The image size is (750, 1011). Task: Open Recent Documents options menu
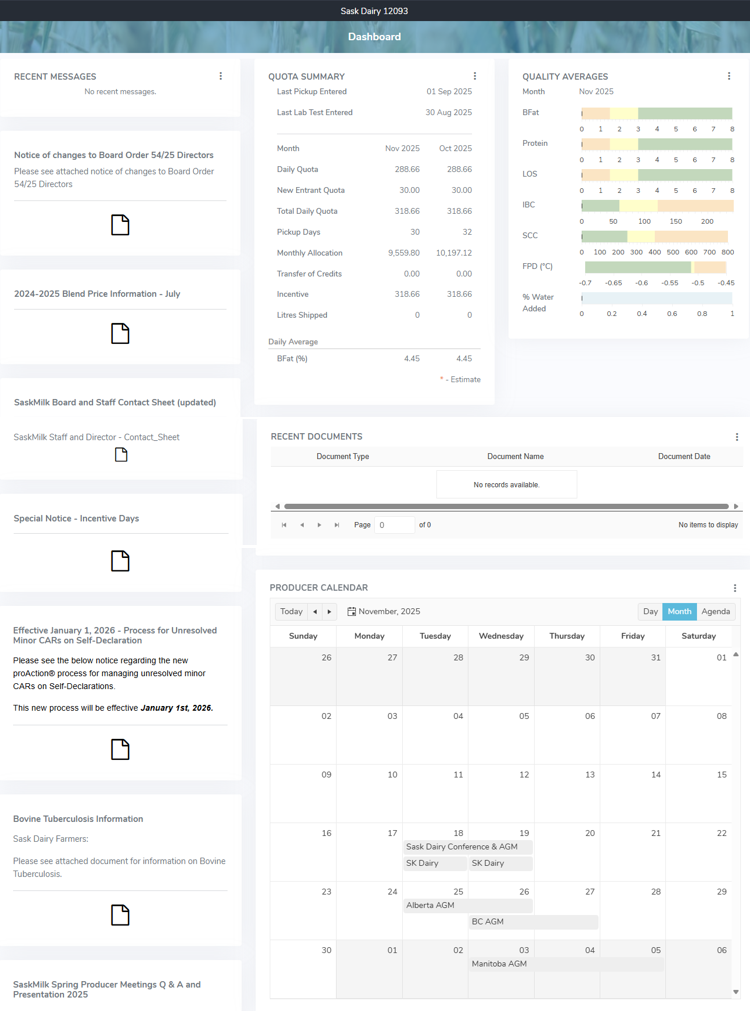(737, 437)
